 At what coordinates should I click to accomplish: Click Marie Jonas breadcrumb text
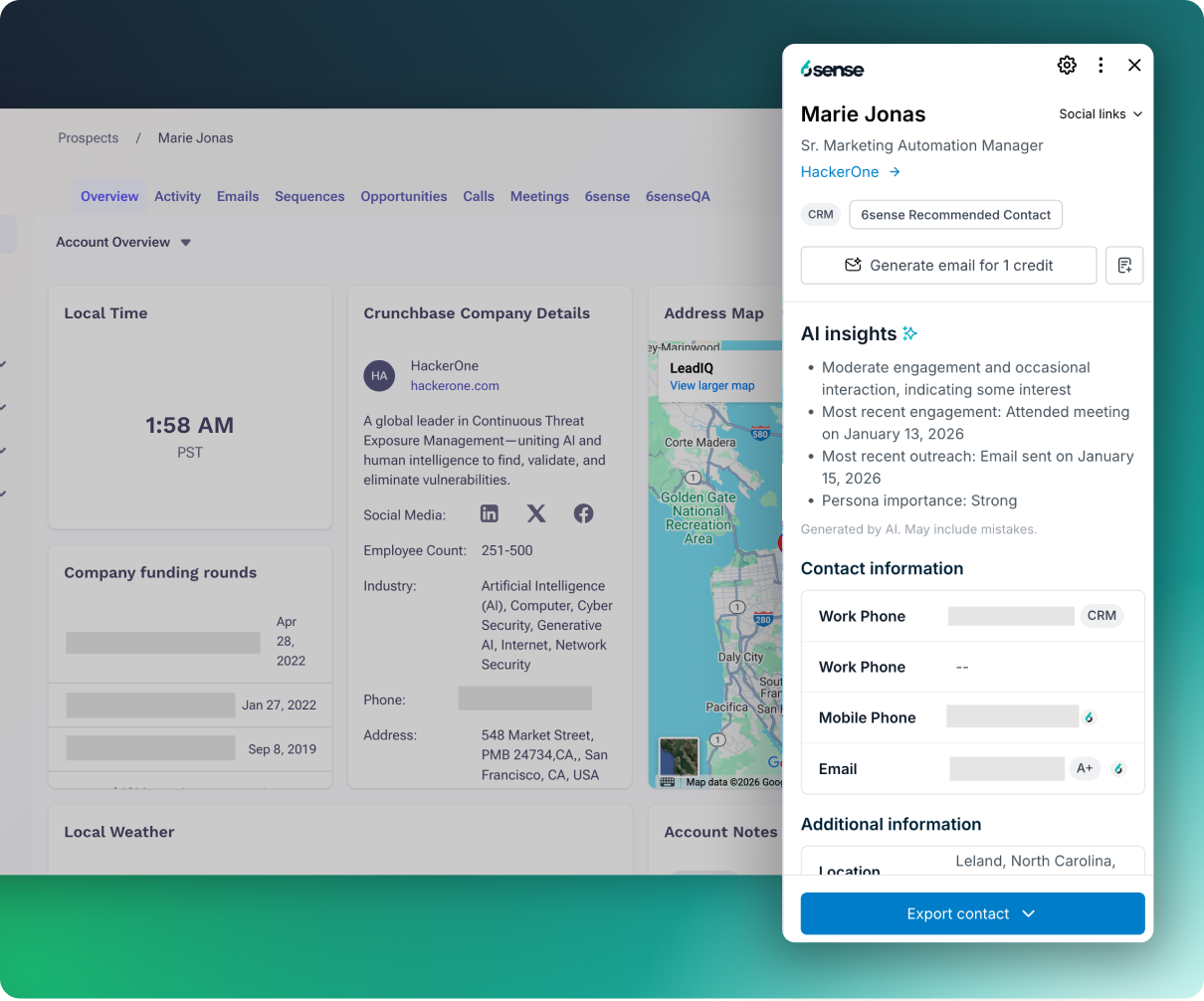click(196, 138)
